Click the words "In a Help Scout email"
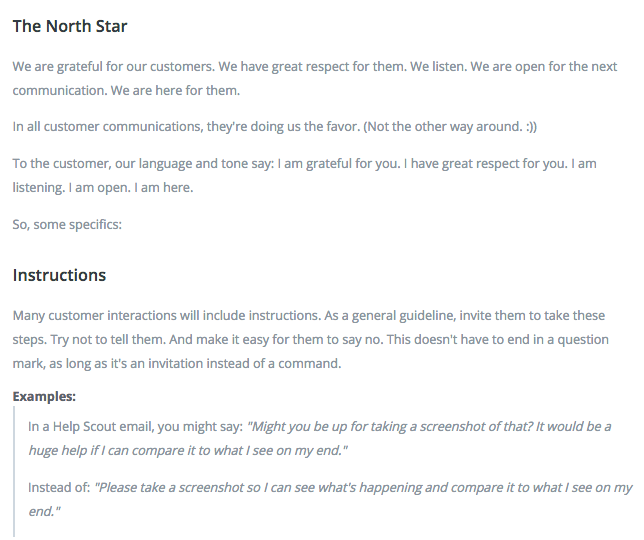 pos(91,427)
